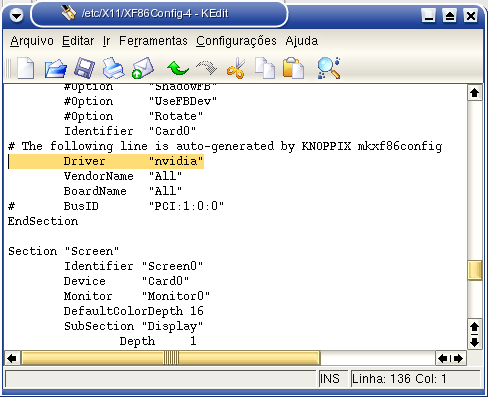This screenshot has height=397, width=488.
Task: Click the 'Device "Card0"' line
Action: point(126,281)
